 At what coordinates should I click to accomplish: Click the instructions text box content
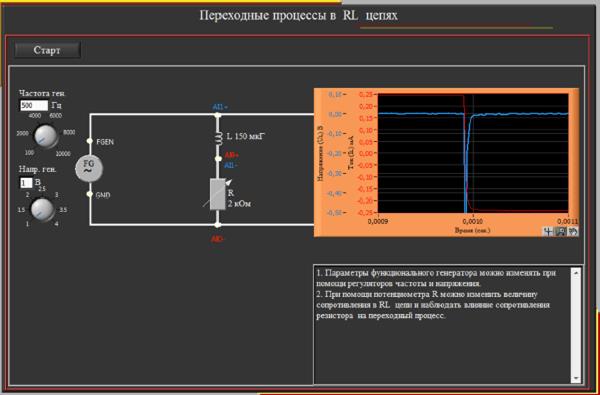pyautogui.click(x=442, y=324)
